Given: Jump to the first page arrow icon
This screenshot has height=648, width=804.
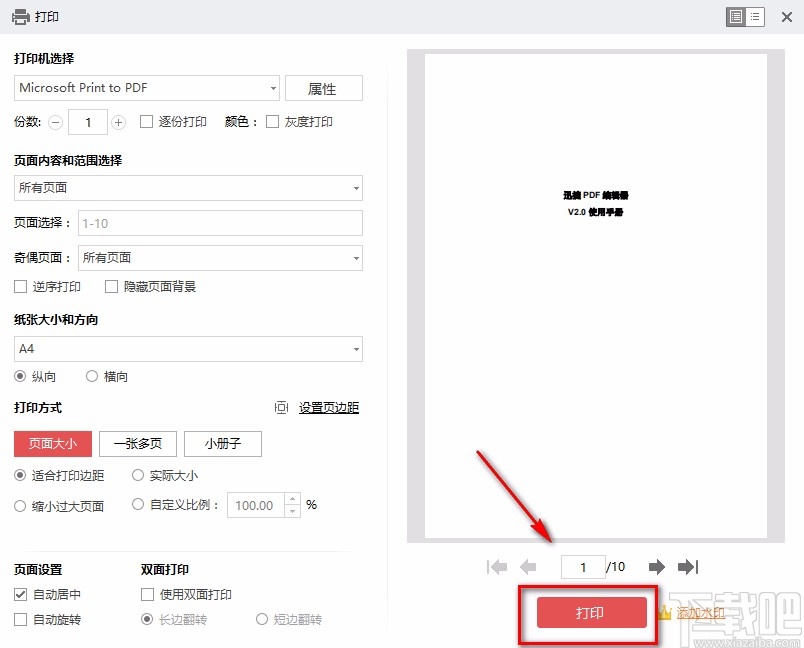Looking at the screenshot, I should tap(497, 567).
